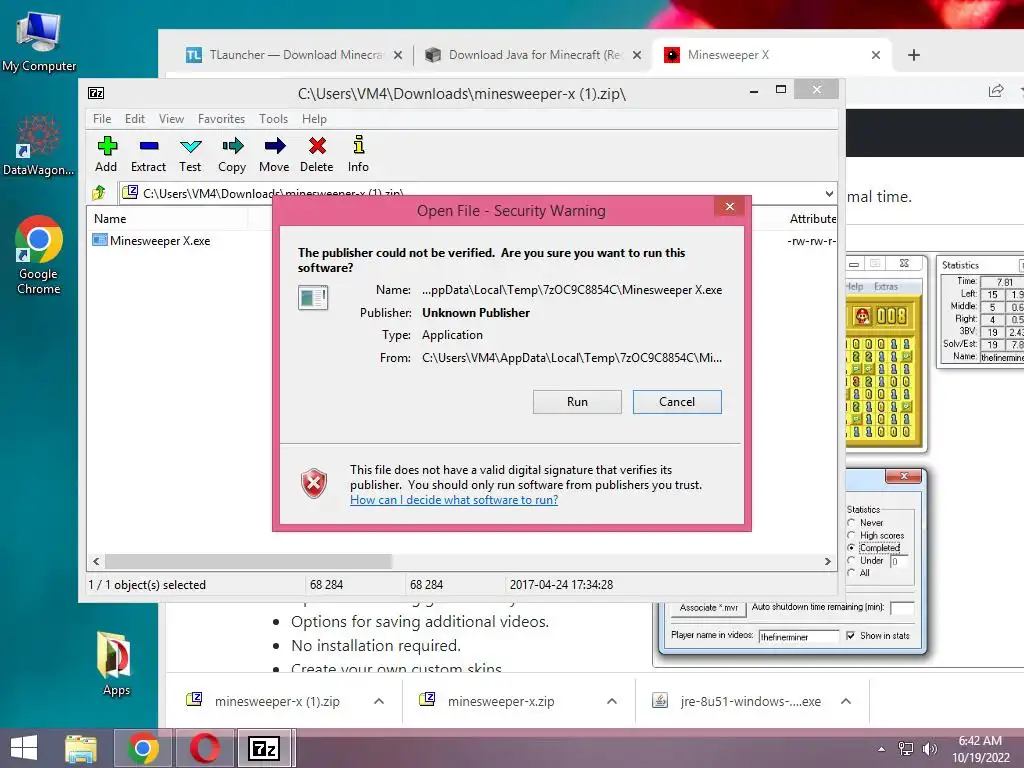The height and width of the screenshot is (768, 1024).
Task: Click the Add toolbar icon in 7-Zip
Action: 106,154
